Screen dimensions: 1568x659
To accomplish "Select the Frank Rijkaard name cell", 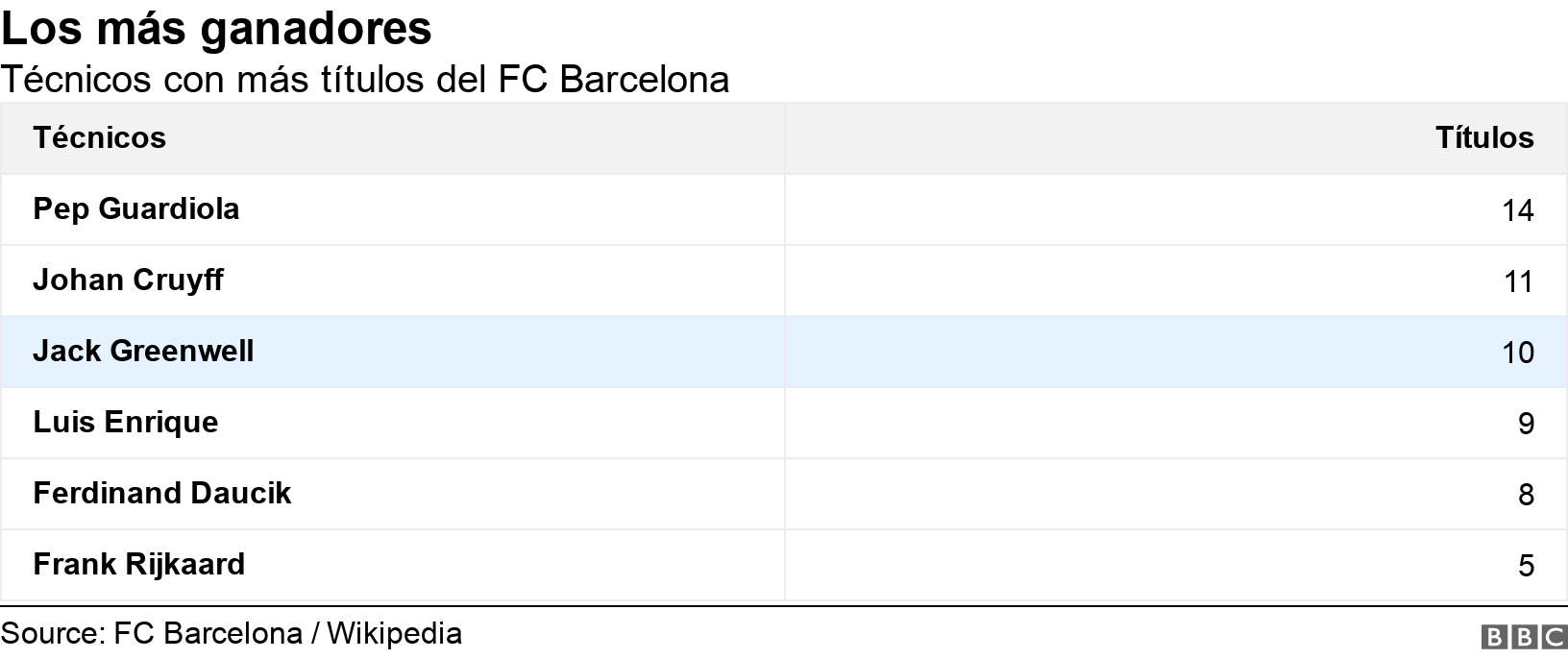I will [139, 565].
